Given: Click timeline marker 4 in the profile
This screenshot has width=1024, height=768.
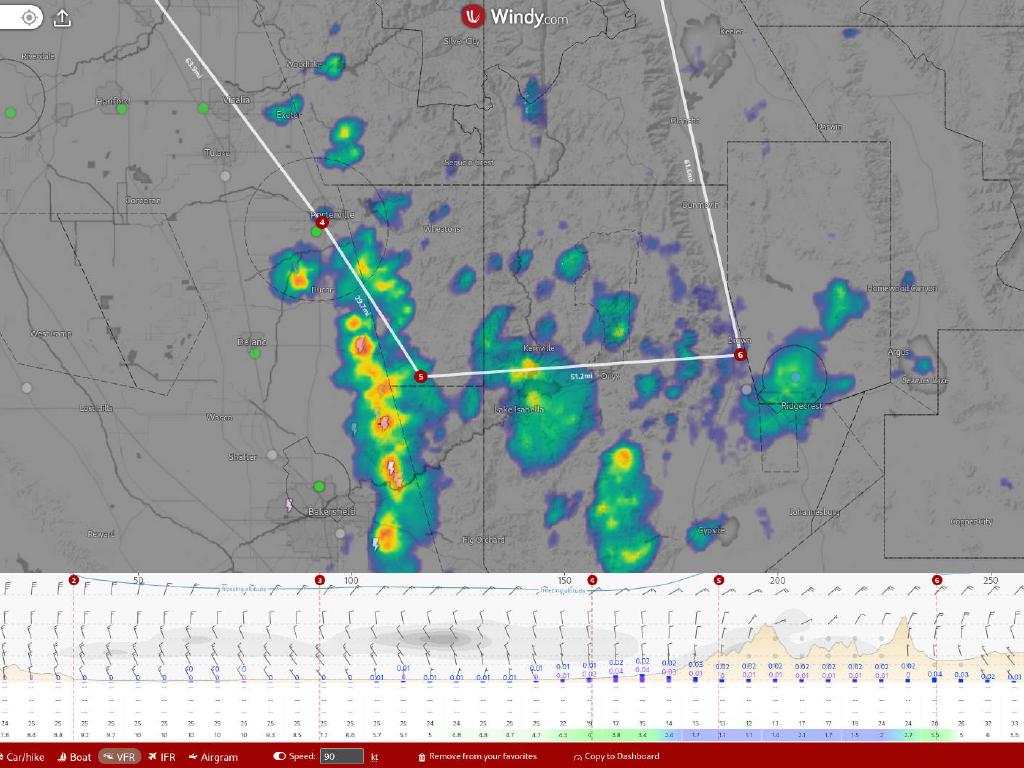Looking at the screenshot, I should (x=592, y=580).
